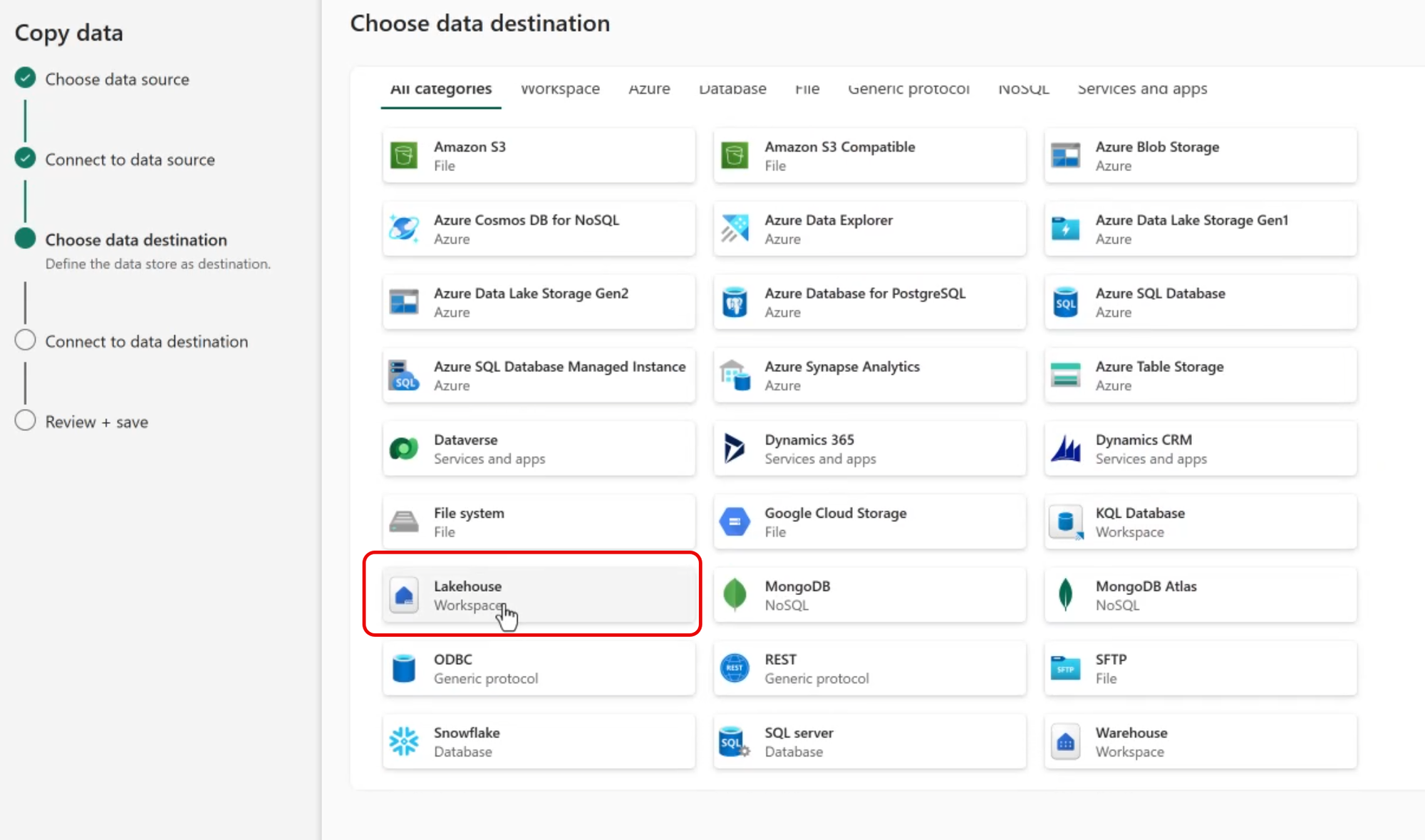
Task: Click the Snowflake connector icon
Action: coord(404,742)
